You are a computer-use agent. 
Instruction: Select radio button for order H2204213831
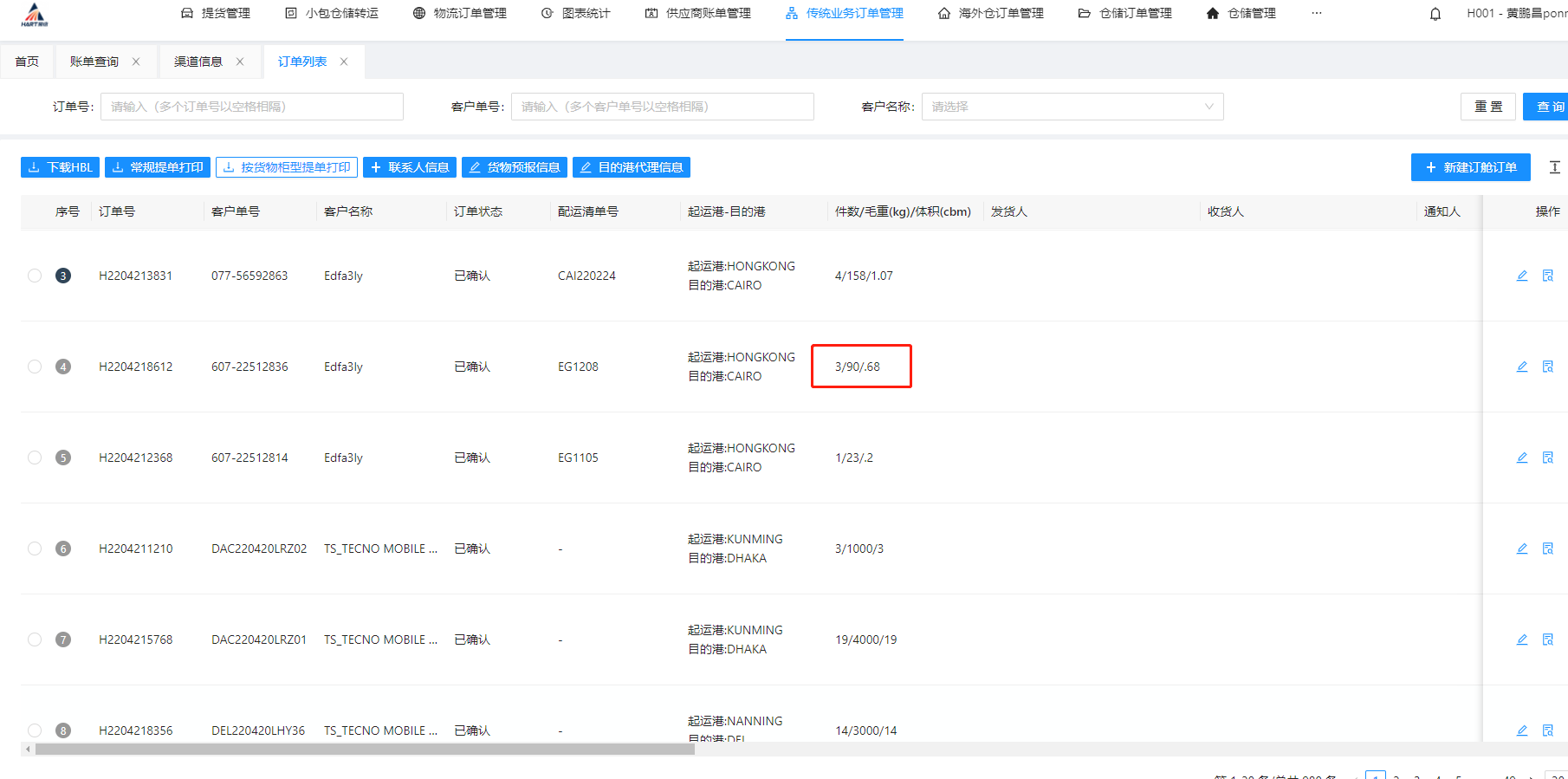click(35, 276)
